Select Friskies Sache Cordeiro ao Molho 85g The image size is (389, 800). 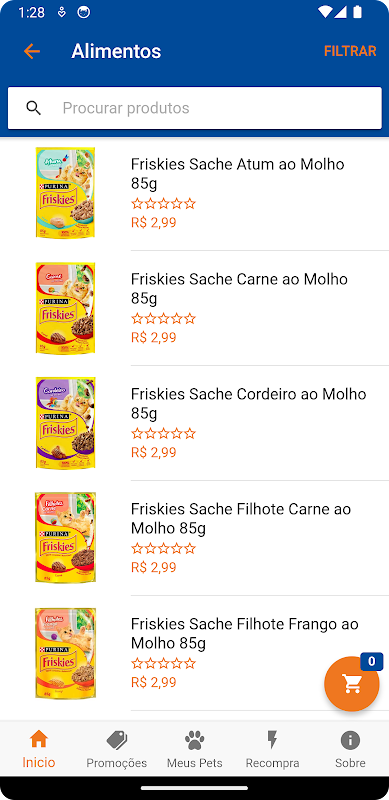click(194, 422)
